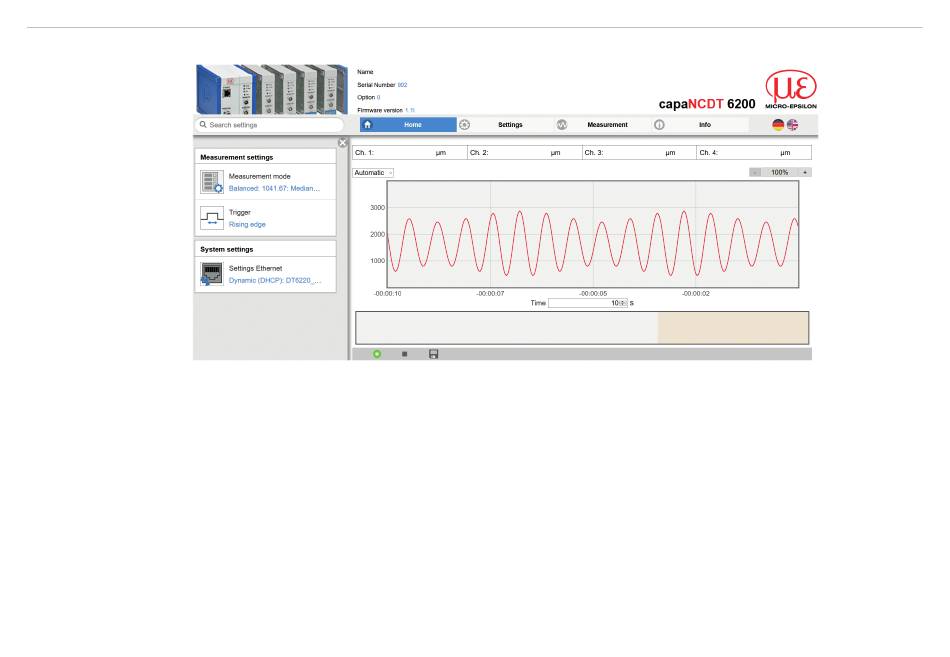Switch to the Measurement tab
The height and width of the screenshot is (657, 950).
pyautogui.click(x=607, y=125)
